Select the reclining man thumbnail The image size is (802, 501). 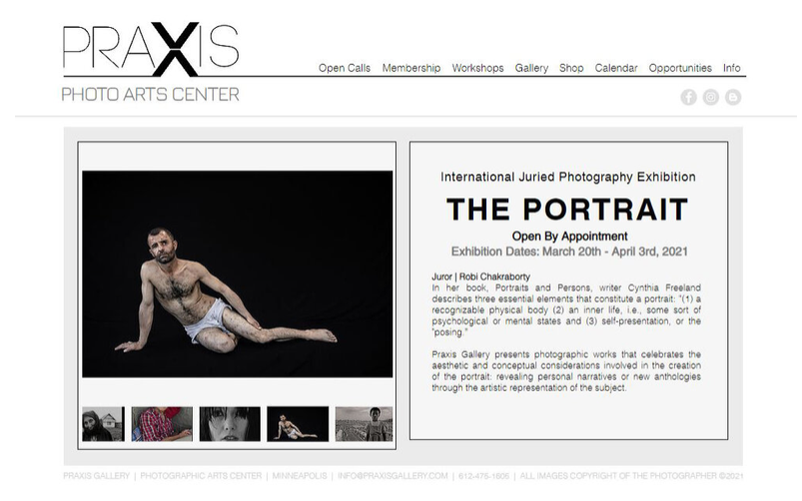click(x=298, y=424)
